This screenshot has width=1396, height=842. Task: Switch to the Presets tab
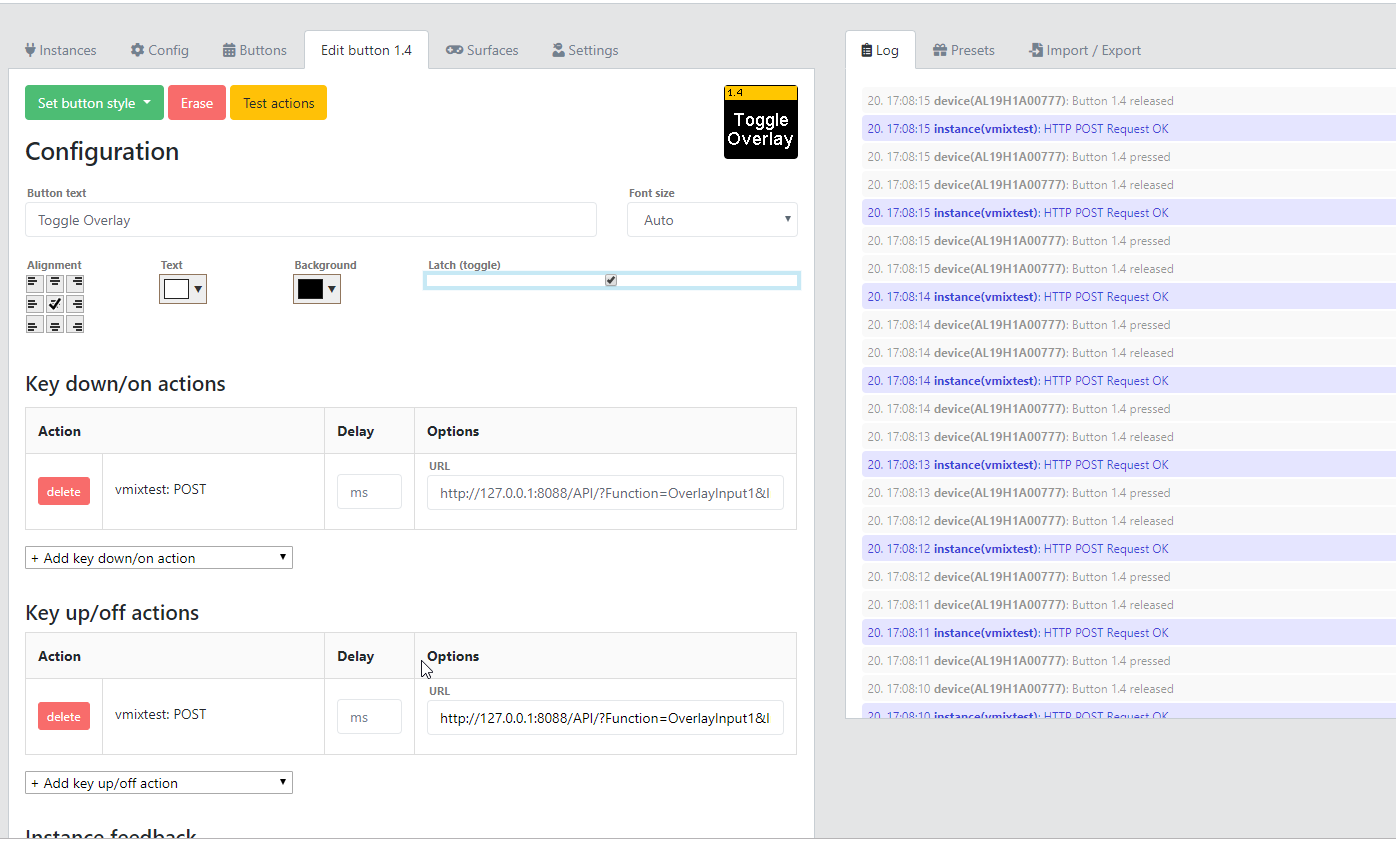962,49
